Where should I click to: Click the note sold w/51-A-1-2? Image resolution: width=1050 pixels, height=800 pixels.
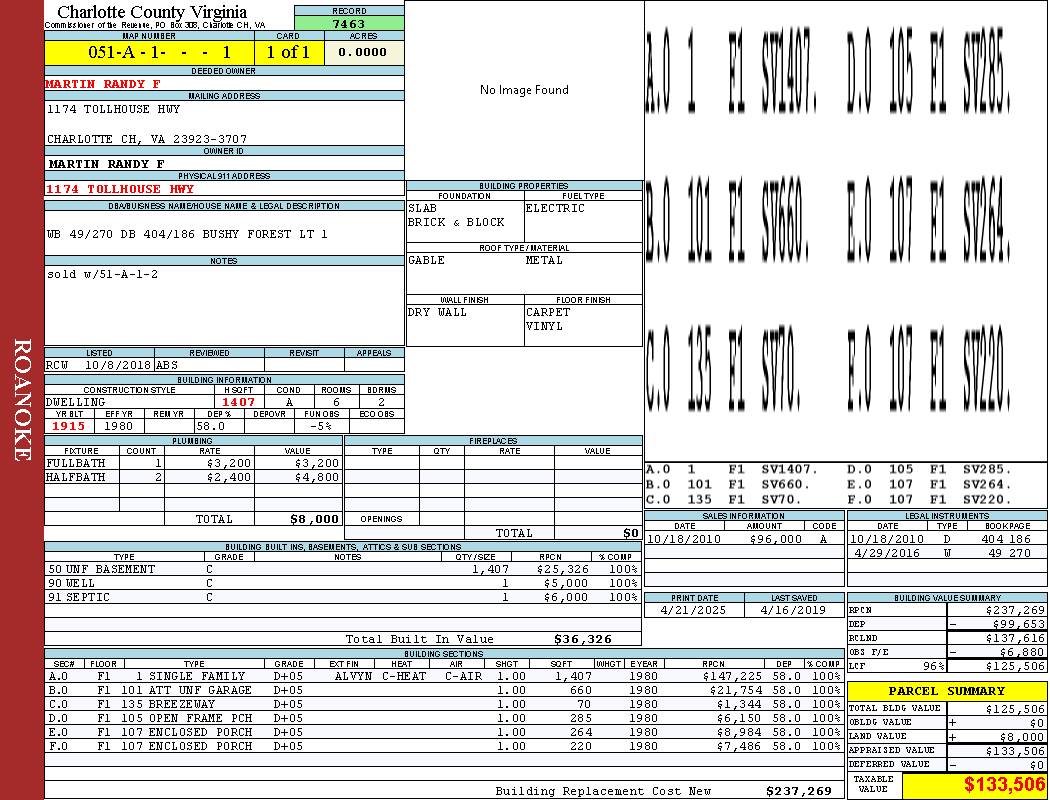tap(102, 274)
